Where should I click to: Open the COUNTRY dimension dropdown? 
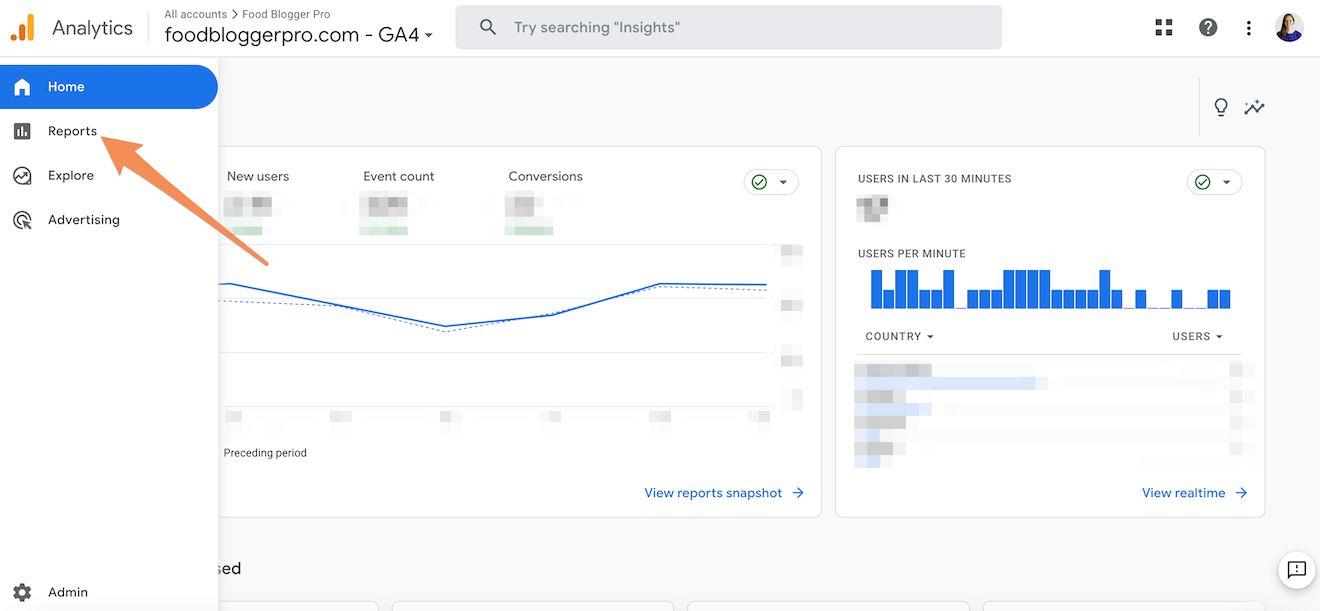[x=899, y=337]
